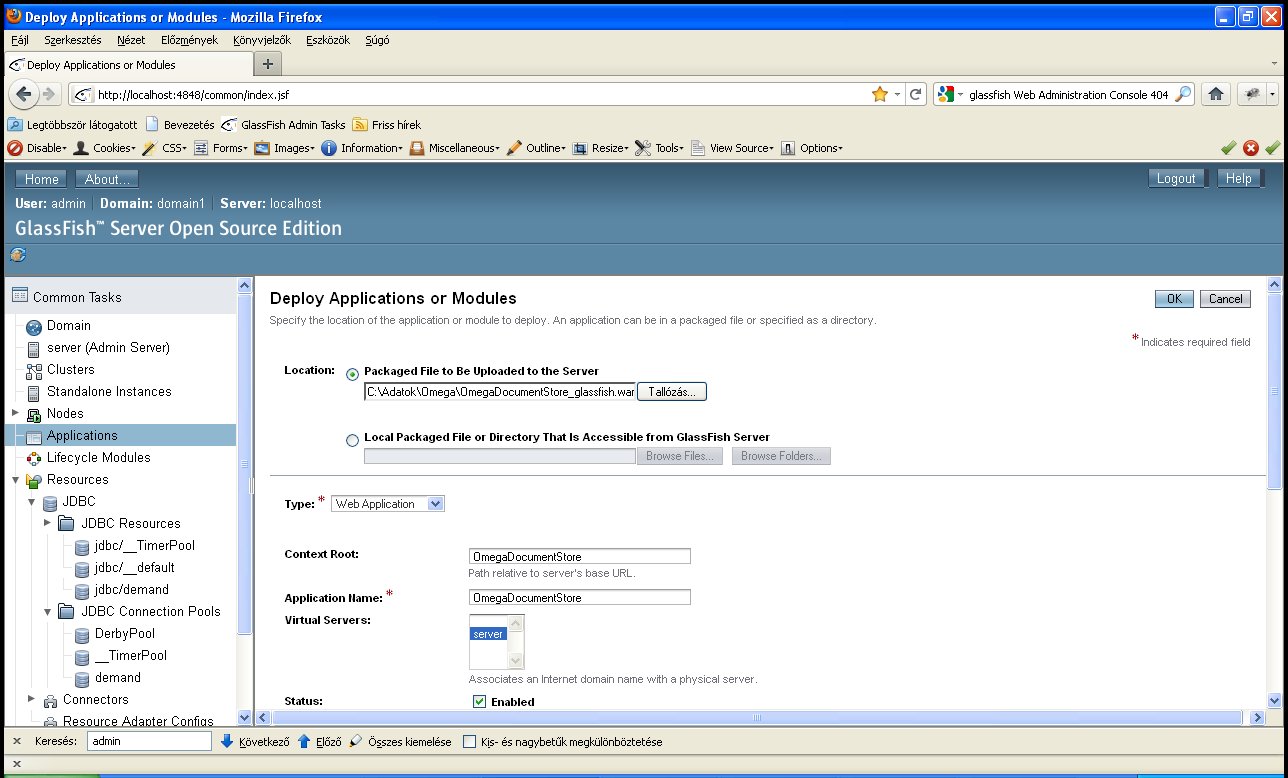Click the Standalone Instances icon
1288x778 pixels.
coord(34,392)
